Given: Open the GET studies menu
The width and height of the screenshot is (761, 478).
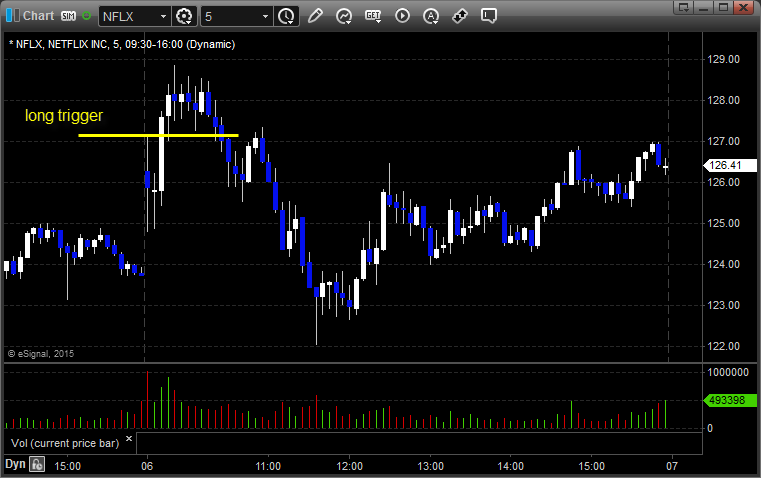Looking at the screenshot, I should pos(373,16).
